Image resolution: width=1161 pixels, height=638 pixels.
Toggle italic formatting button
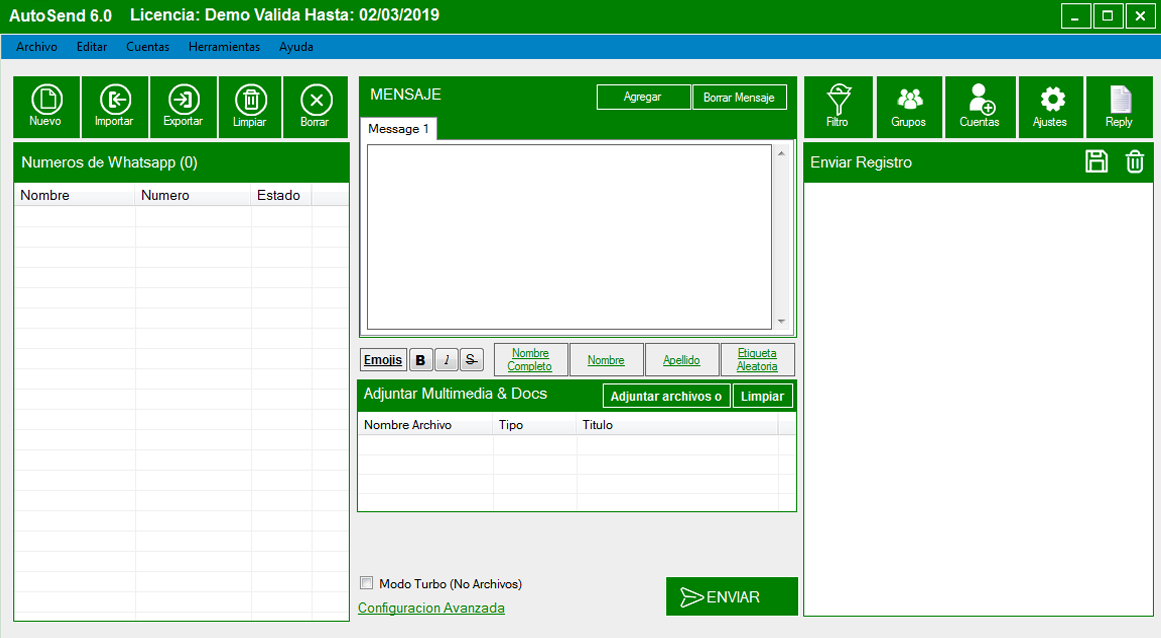446,360
